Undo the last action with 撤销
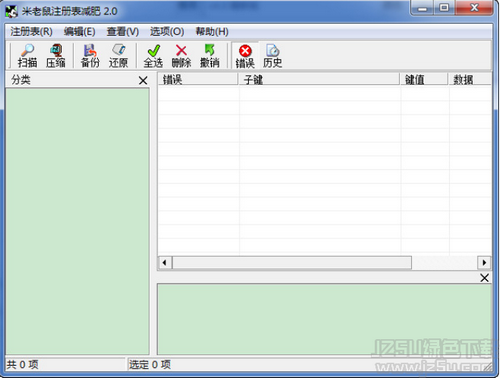The image size is (500, 378). 210,56
